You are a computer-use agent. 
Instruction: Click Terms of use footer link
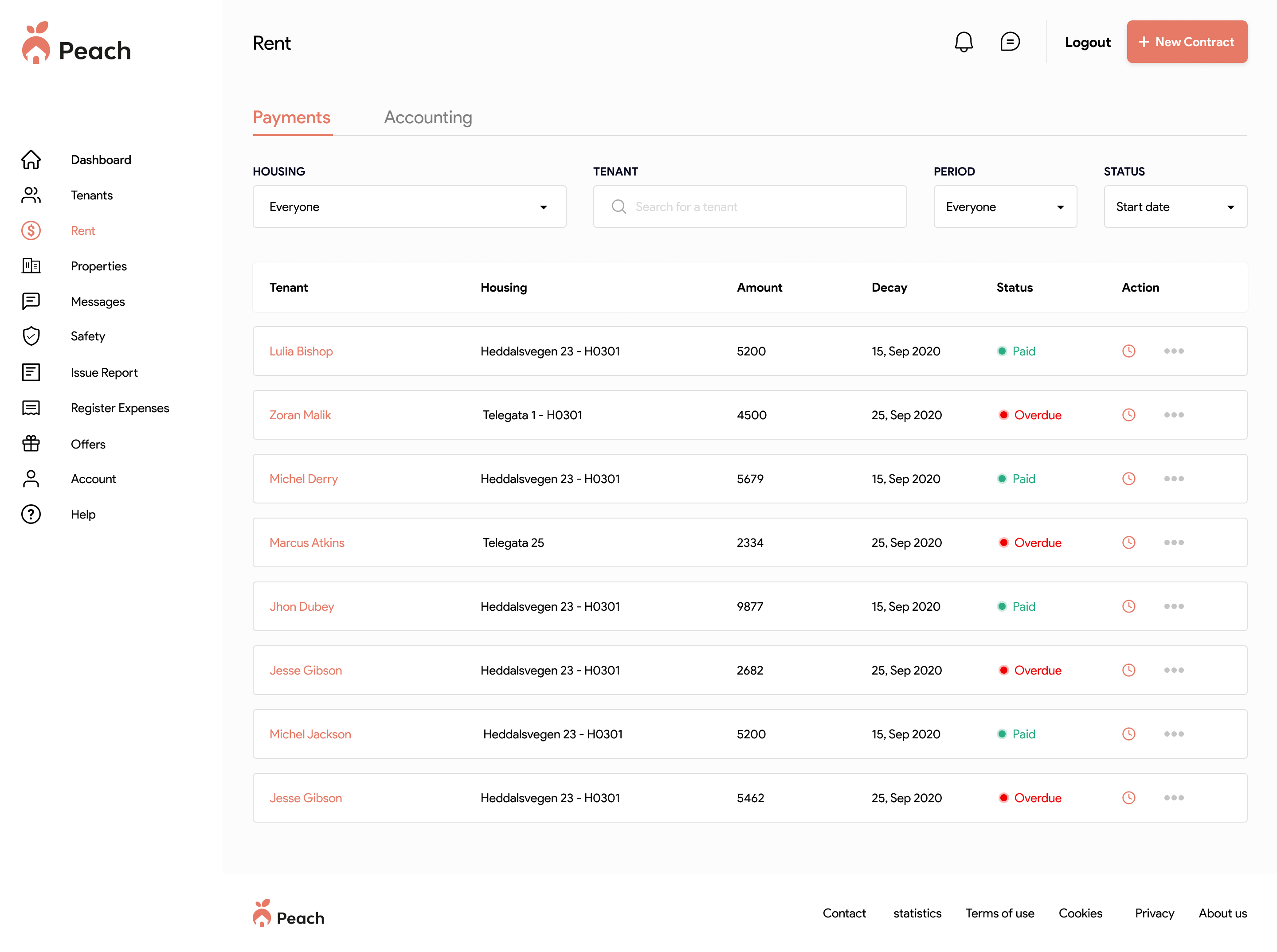click(999, 913)
